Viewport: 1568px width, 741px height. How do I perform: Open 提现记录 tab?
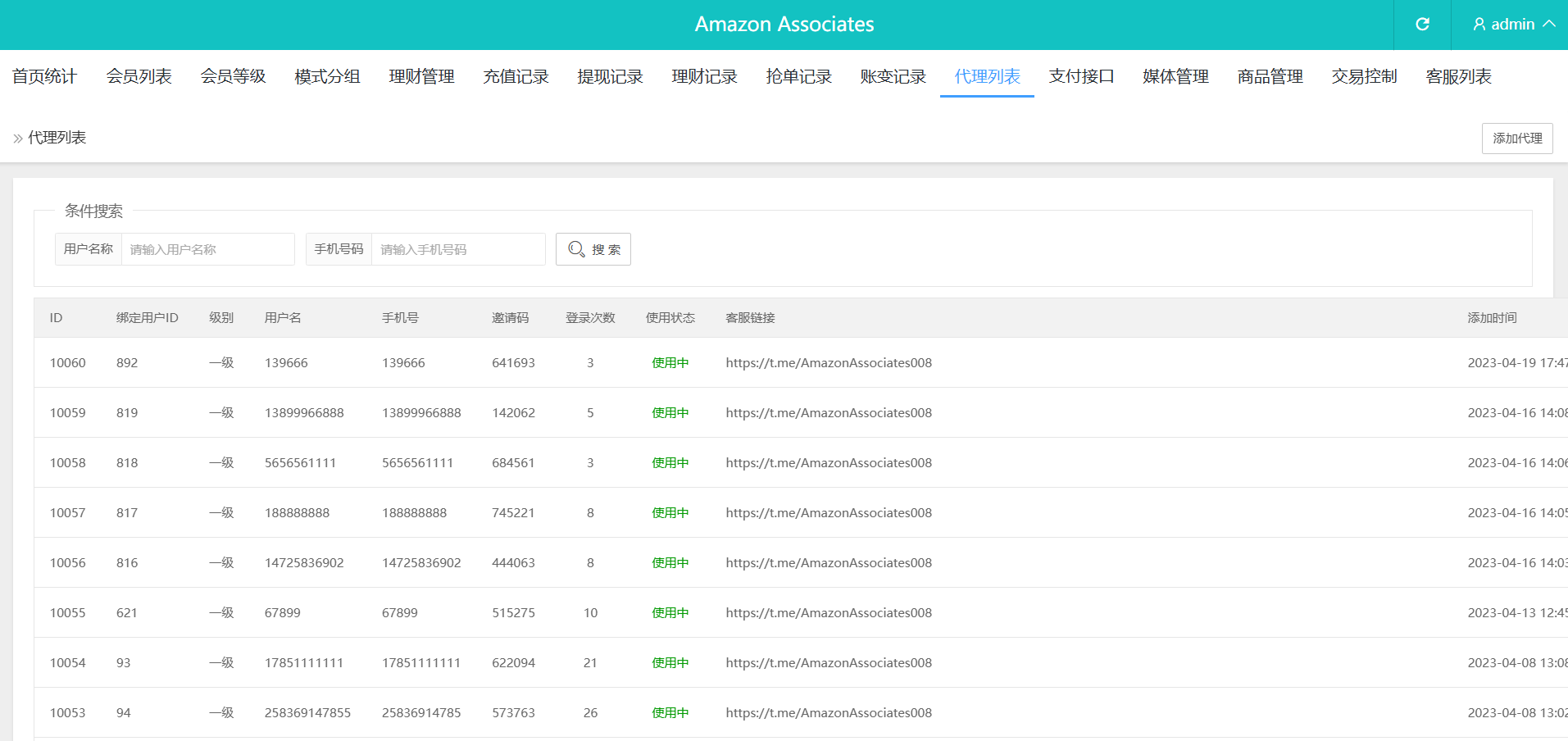(611, 76)
